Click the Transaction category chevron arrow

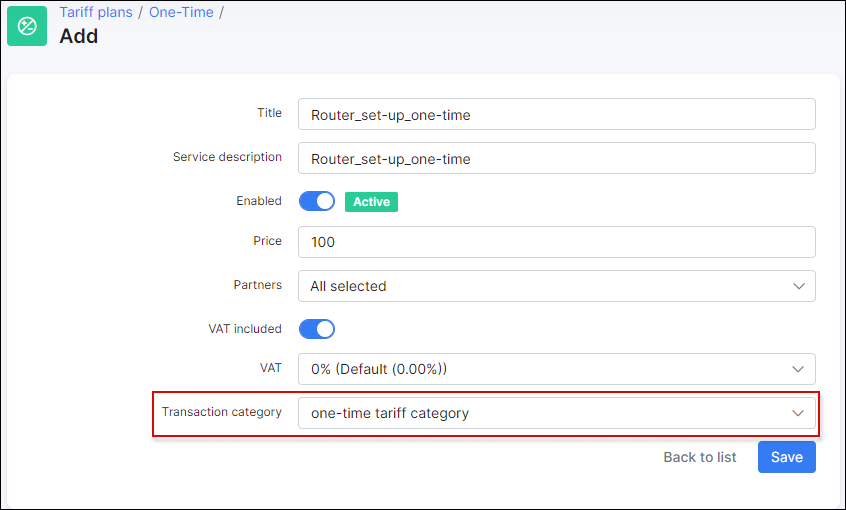(x=798, y=413)
